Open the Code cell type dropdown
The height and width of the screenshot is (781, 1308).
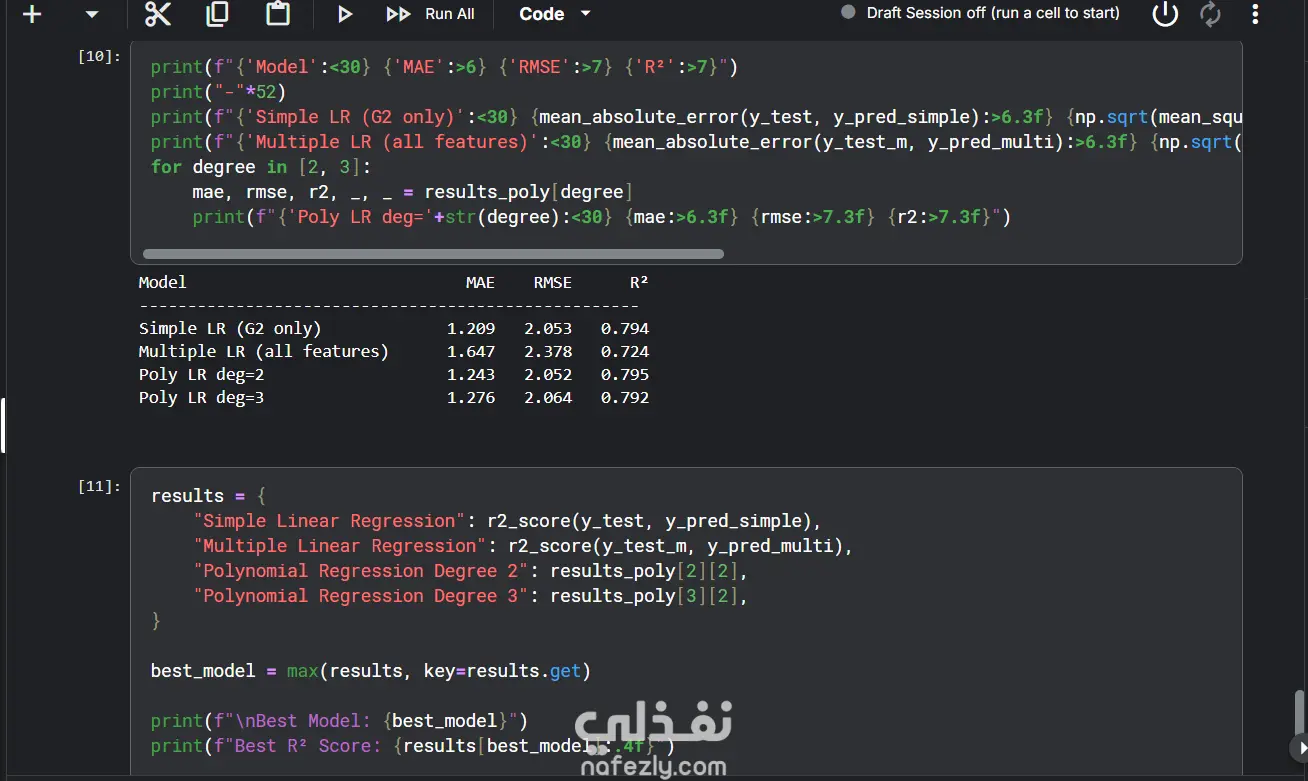click(556, 14)
